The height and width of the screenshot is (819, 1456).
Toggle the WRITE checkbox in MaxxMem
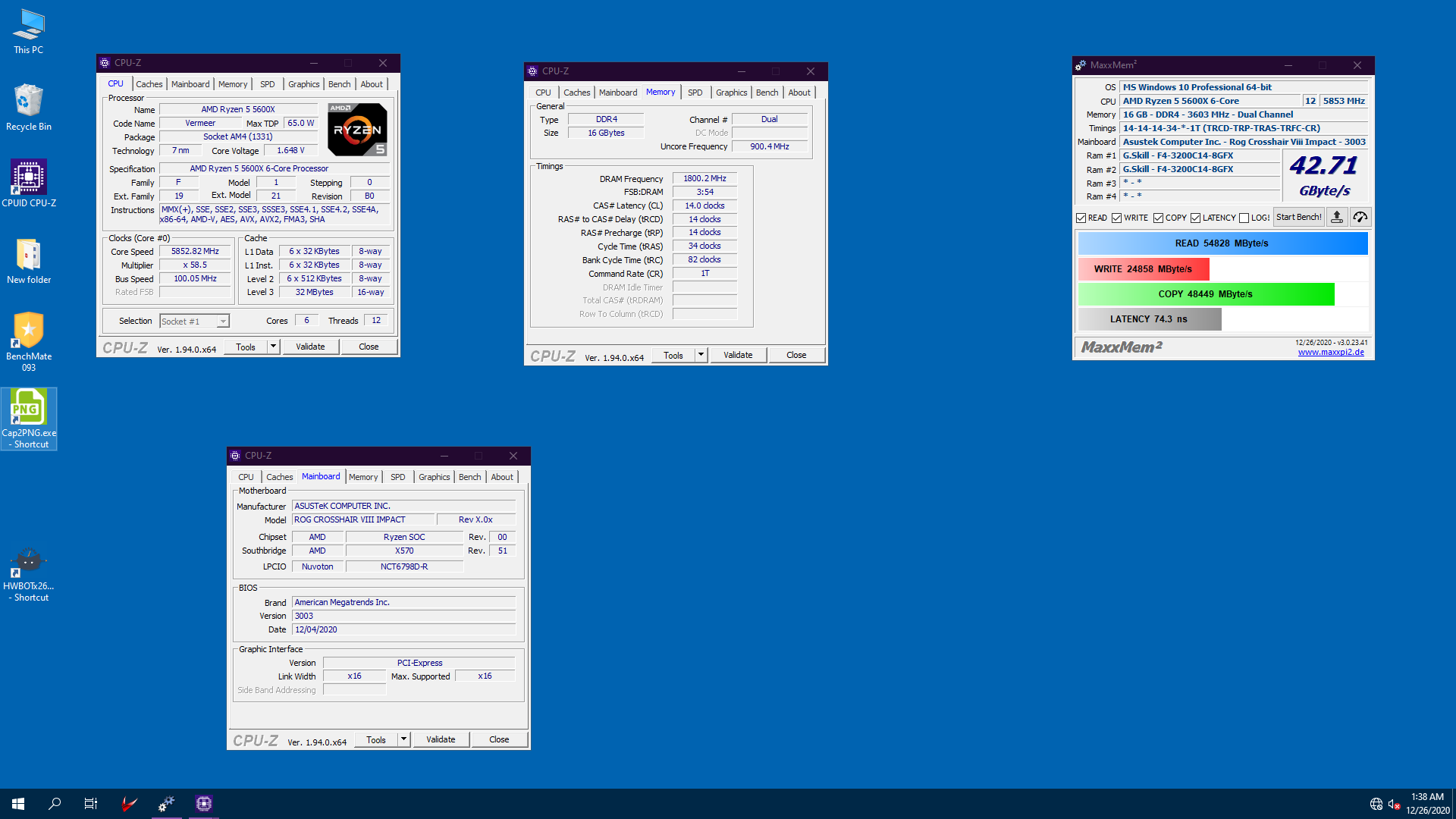(1116, 218)
